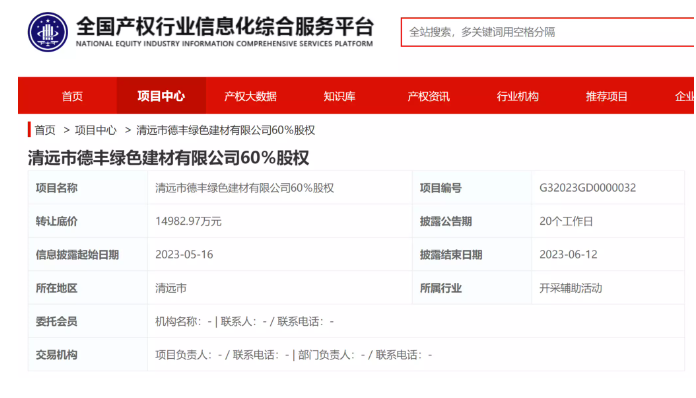This screenshot has height=398, width=696.
Task: Click the 首页 breadcrumb link
Action: click(x=45, y=130)
